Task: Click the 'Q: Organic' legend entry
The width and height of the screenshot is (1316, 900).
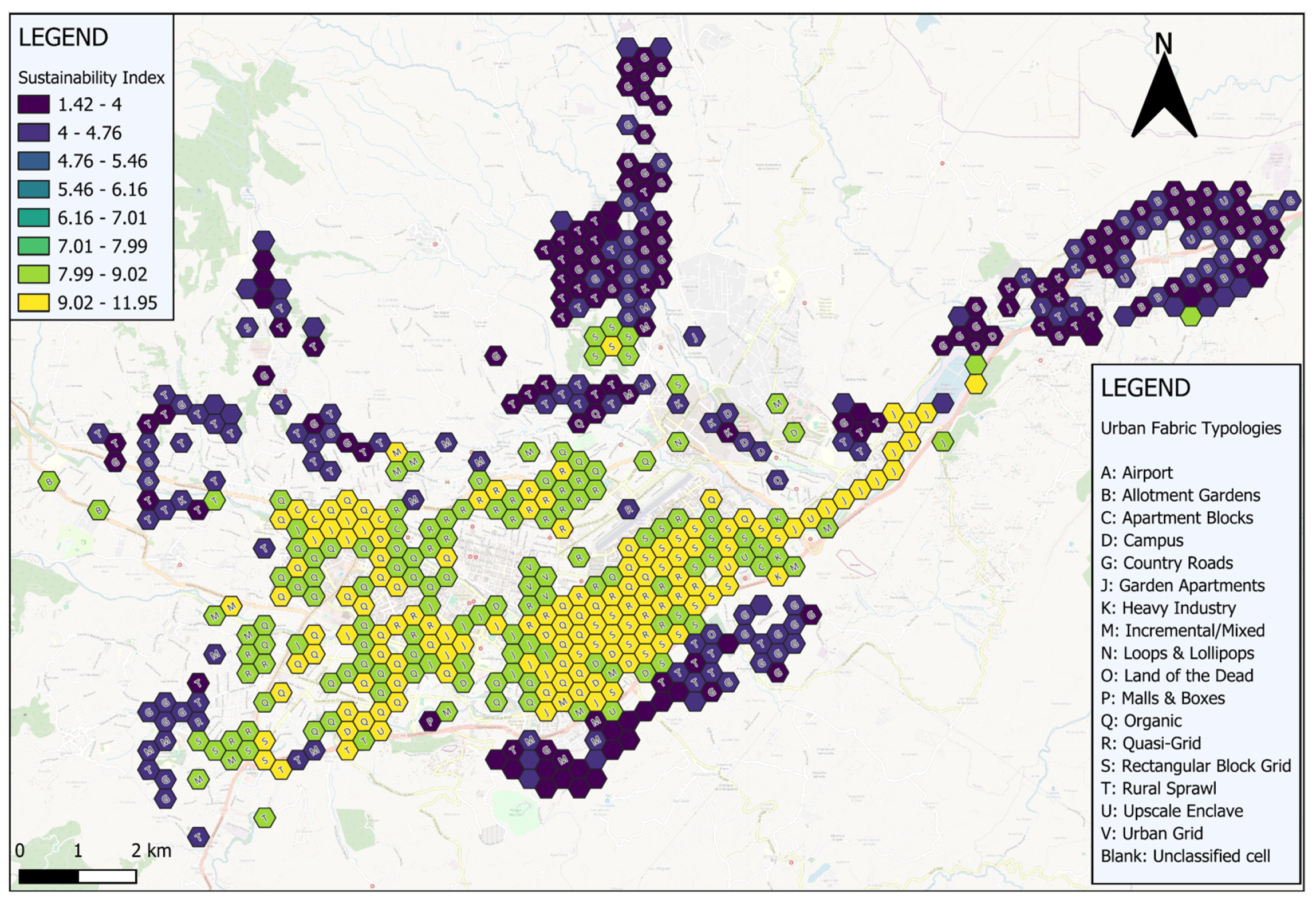Action: [1141, 721]
